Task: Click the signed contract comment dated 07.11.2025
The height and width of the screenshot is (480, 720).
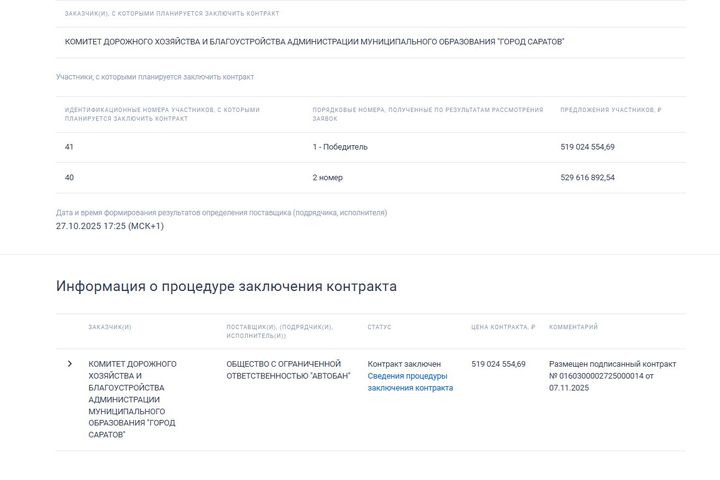Action: (x=612, y=376)
